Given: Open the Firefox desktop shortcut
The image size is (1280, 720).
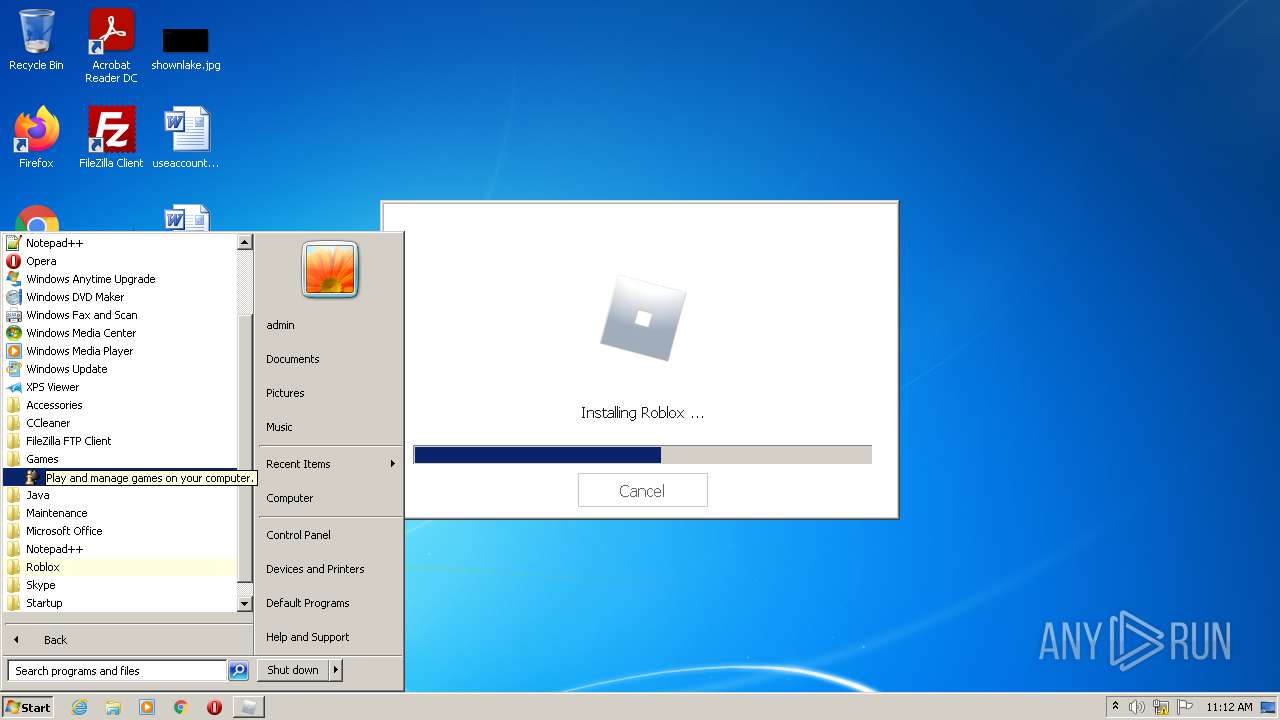Looking at the screenshot, I should (x=36, y=137).
